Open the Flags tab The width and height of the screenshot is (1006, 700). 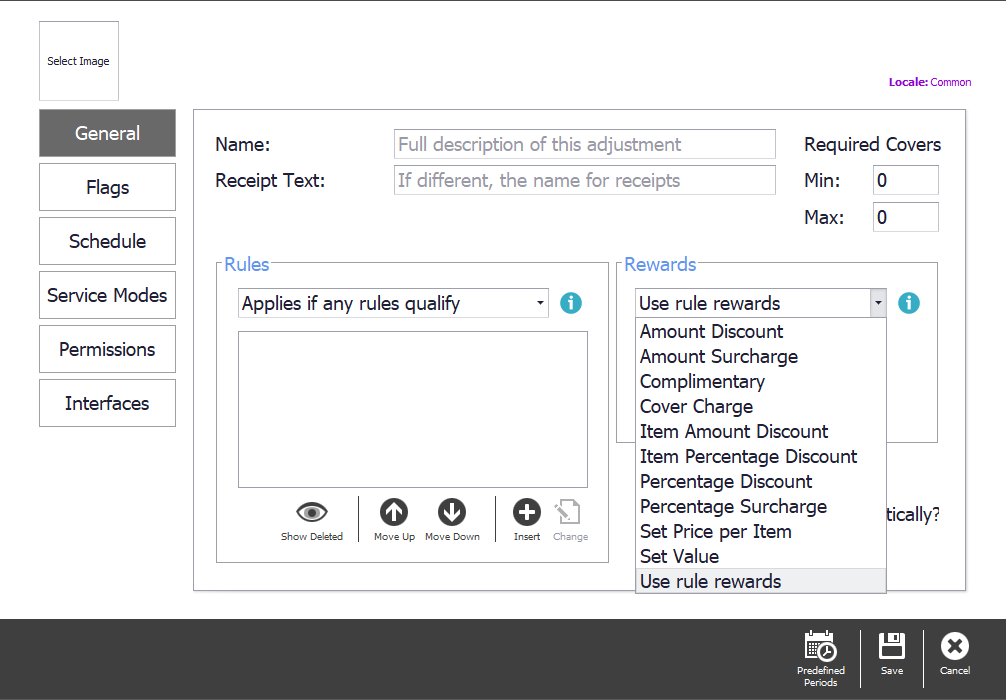pos(107,187)
